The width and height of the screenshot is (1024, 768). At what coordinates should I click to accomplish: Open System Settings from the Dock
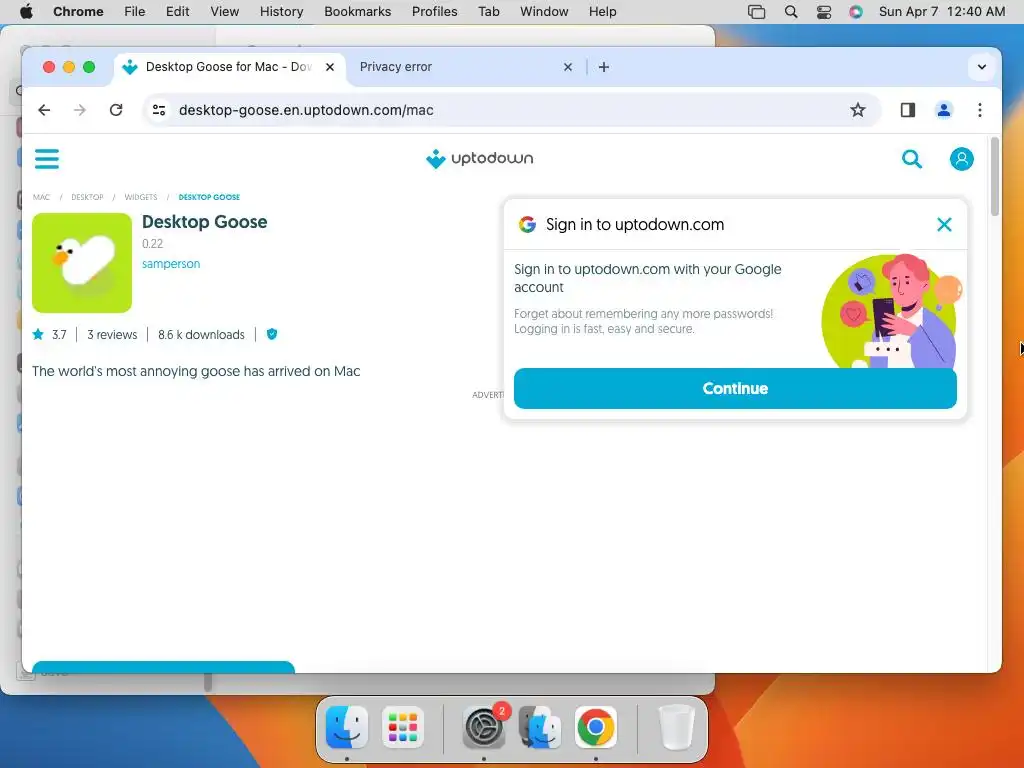(483, 727)
